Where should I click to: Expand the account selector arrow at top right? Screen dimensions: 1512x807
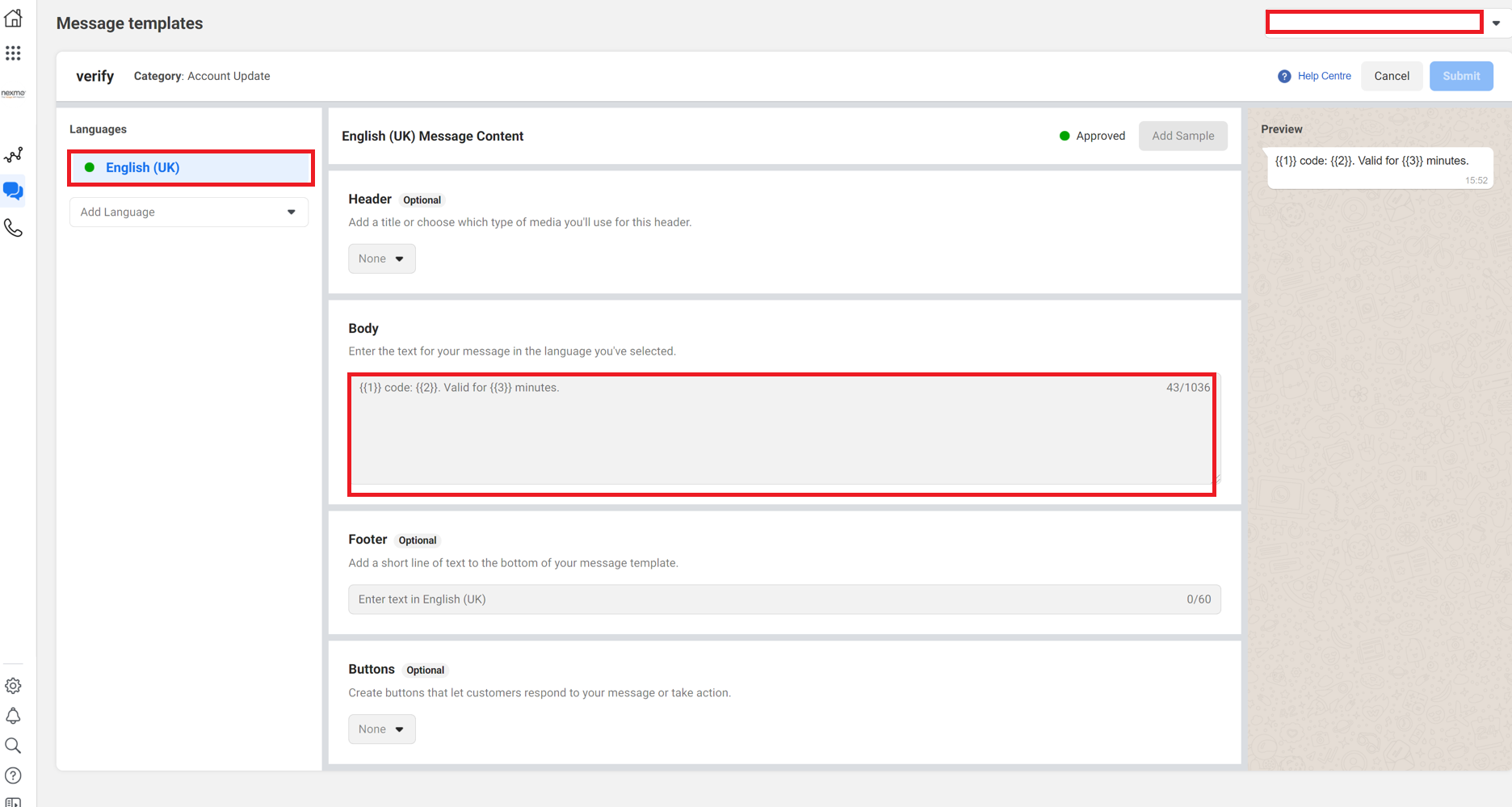tap(1496, 23)
